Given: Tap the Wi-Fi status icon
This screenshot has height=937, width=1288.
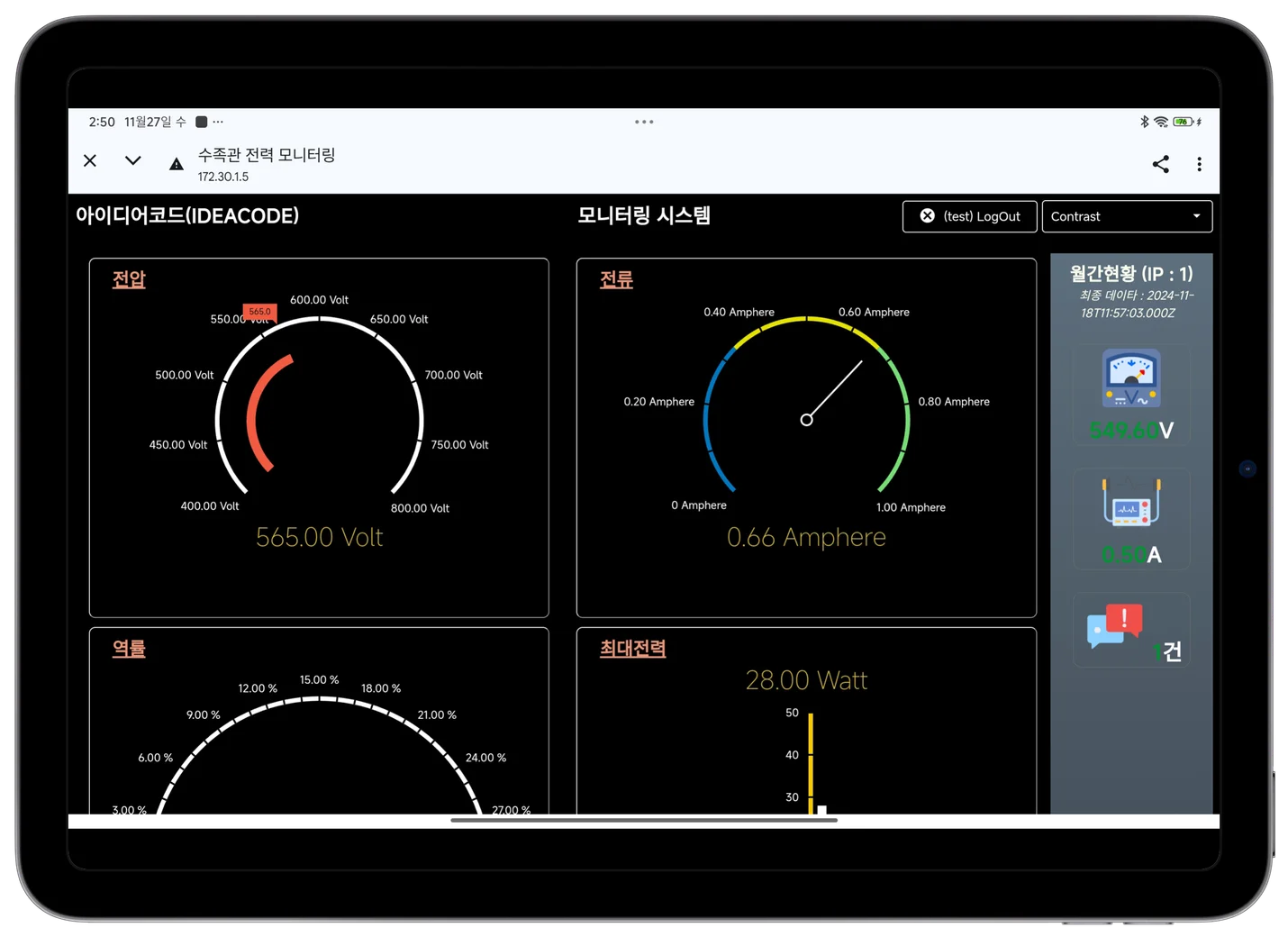Looking at the screenshot, I should [1161, 122].
